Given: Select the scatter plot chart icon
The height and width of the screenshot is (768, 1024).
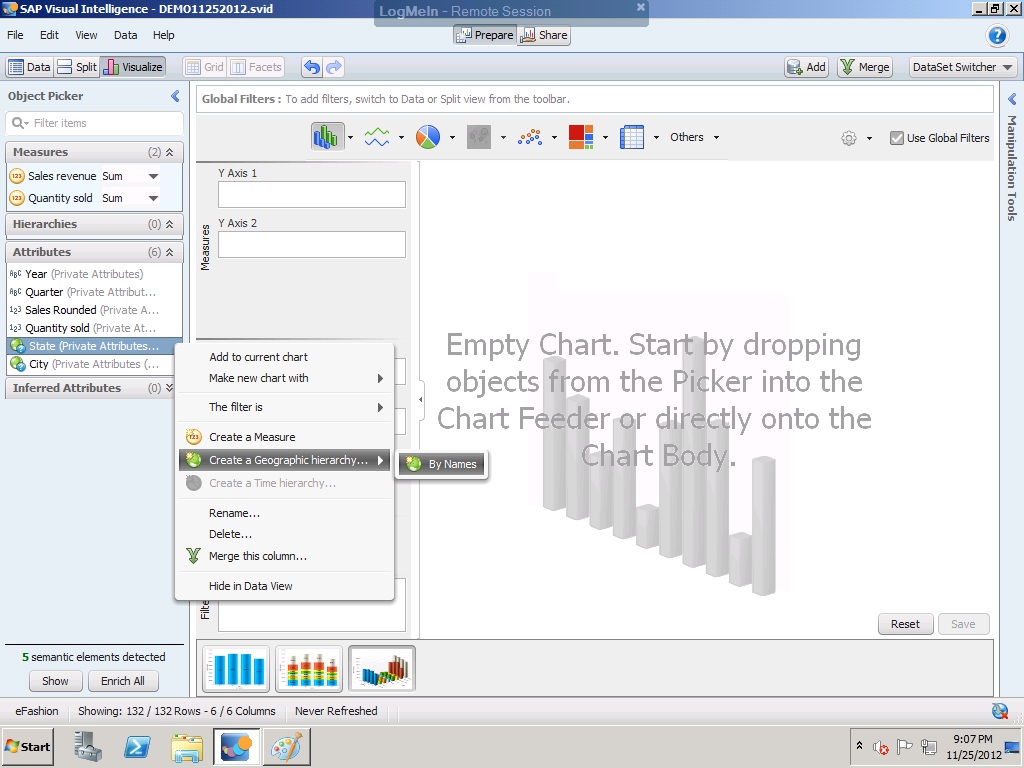Looking at the screenshot, I should (530, 137).
